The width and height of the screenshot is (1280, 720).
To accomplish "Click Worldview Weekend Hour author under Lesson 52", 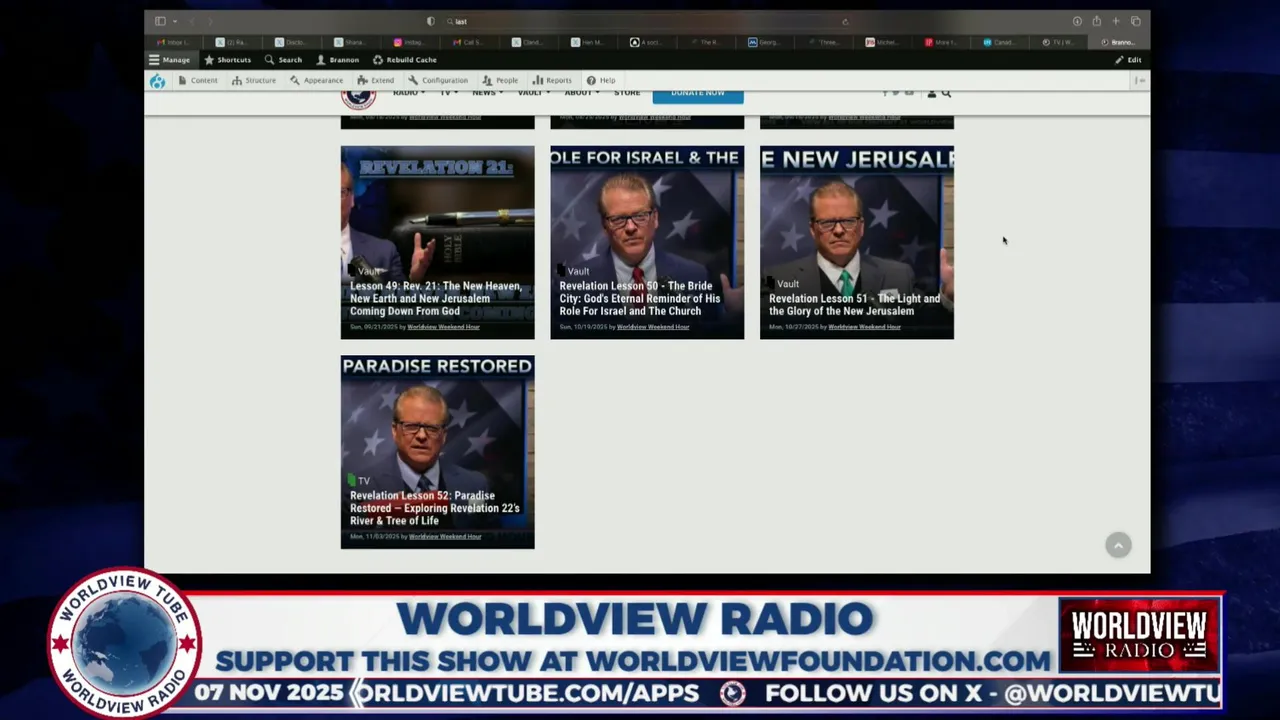I will [445, 537].
